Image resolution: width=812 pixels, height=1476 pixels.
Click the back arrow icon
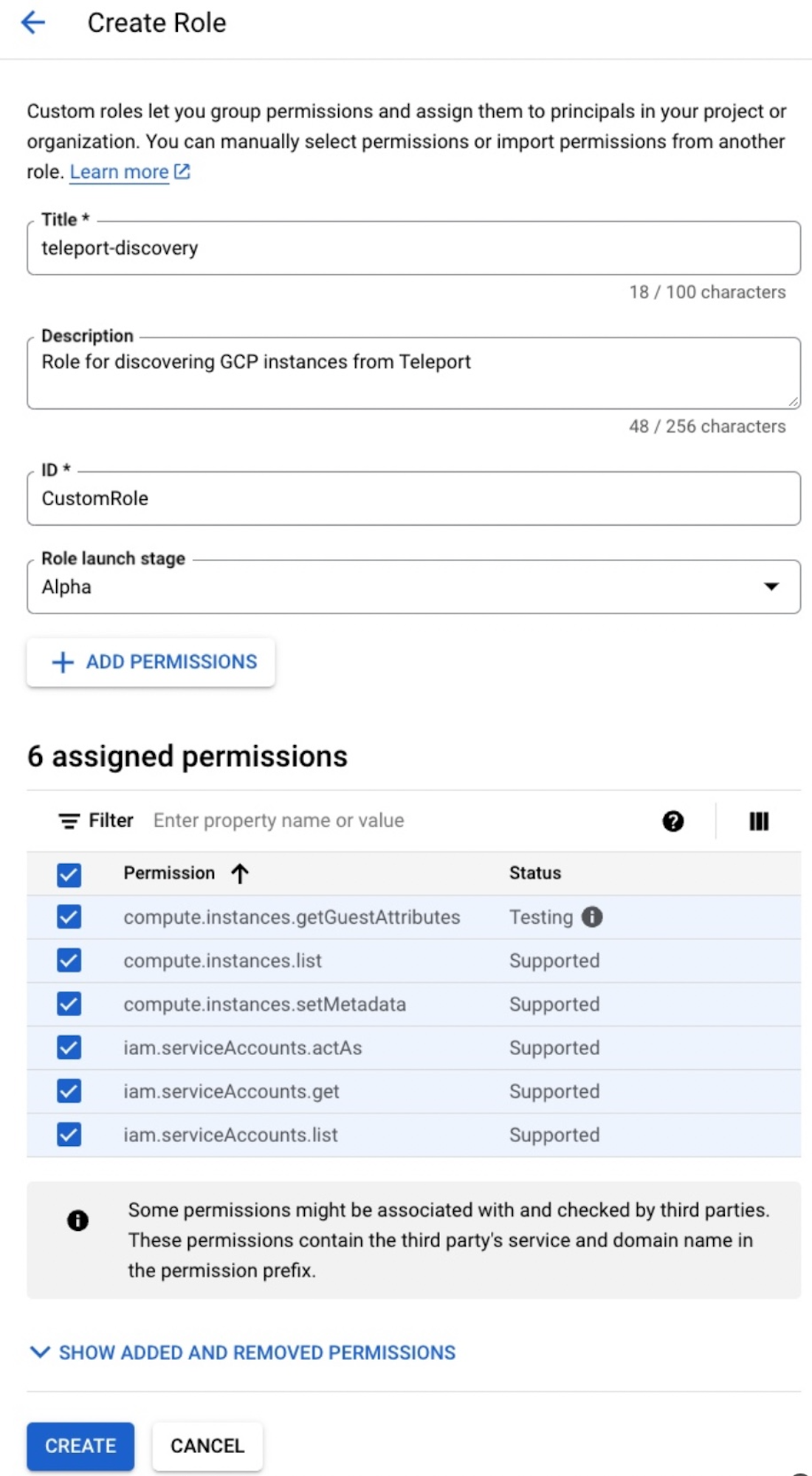(33, 23)
